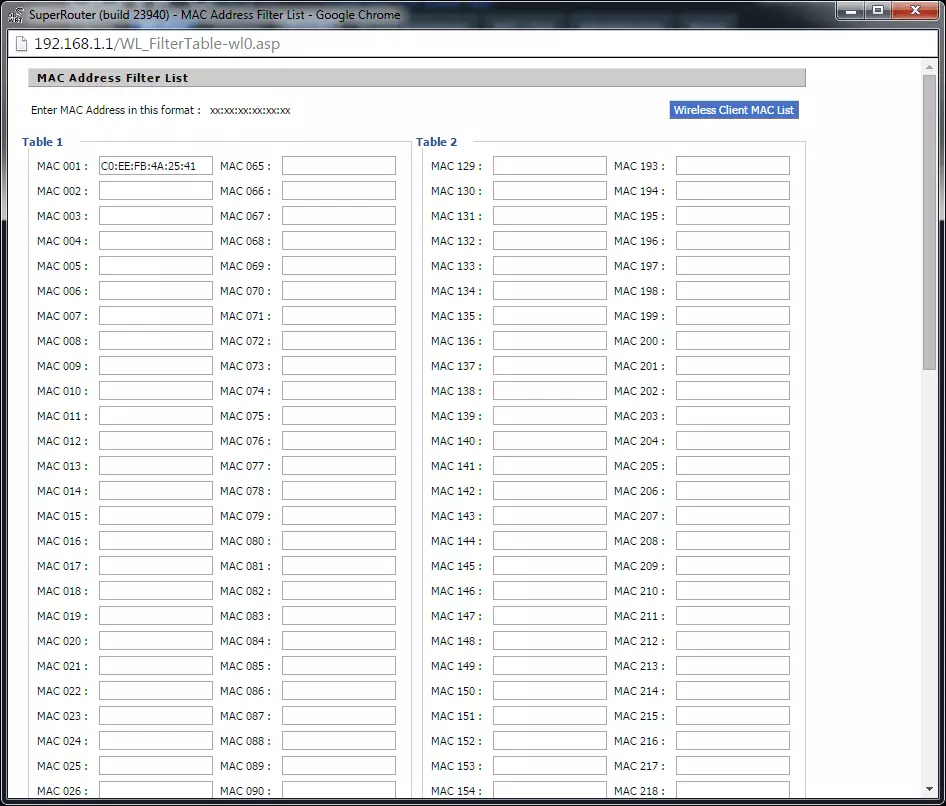Click the empty MAC 002 input field
Viewport: 946px width, 806px height.
[155, 190]
